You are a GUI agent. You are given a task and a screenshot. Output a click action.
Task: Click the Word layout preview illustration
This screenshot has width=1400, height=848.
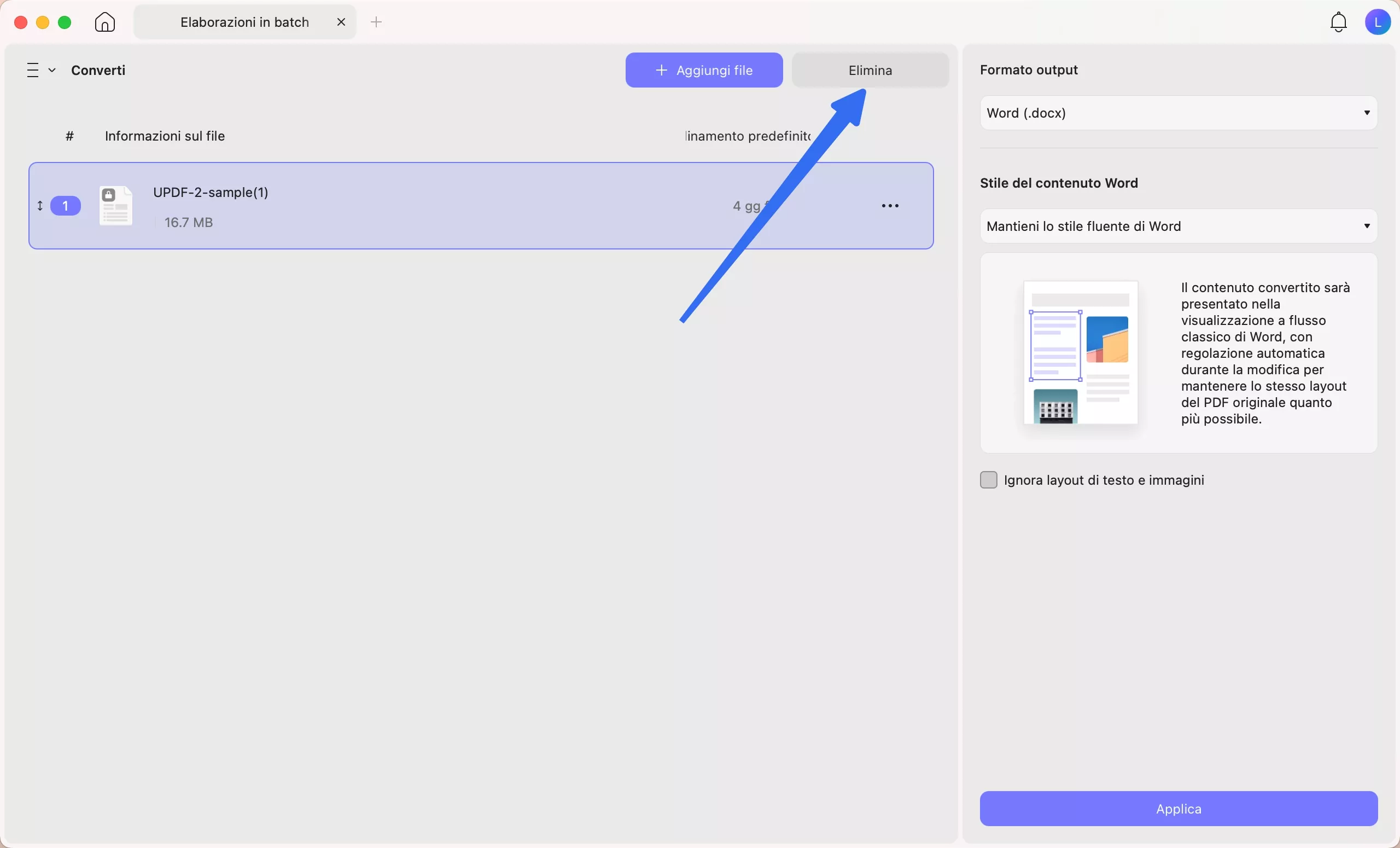click(x=1080, y=352)
